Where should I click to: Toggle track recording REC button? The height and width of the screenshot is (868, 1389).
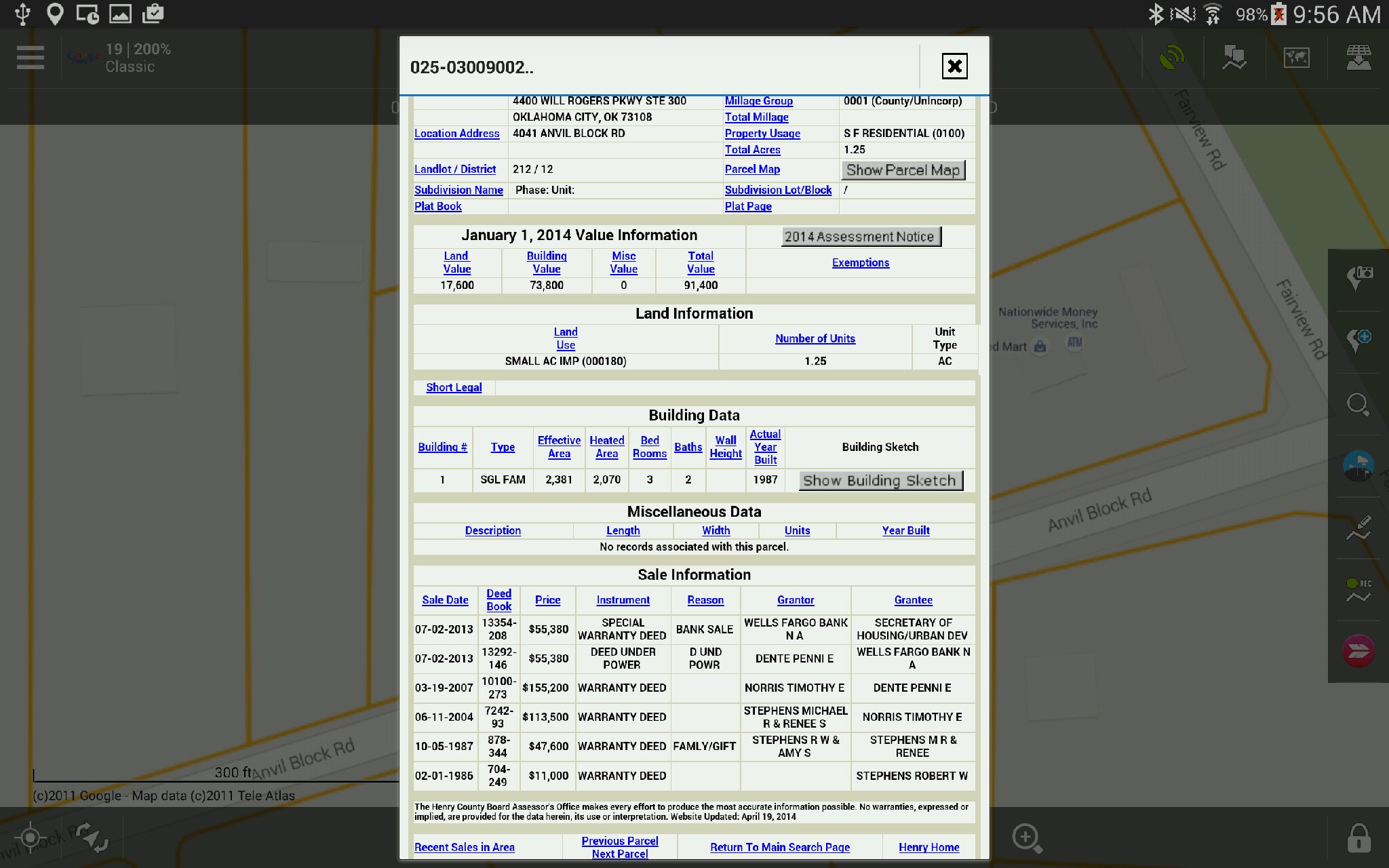pyautogui.click(x=1358, y=589)
